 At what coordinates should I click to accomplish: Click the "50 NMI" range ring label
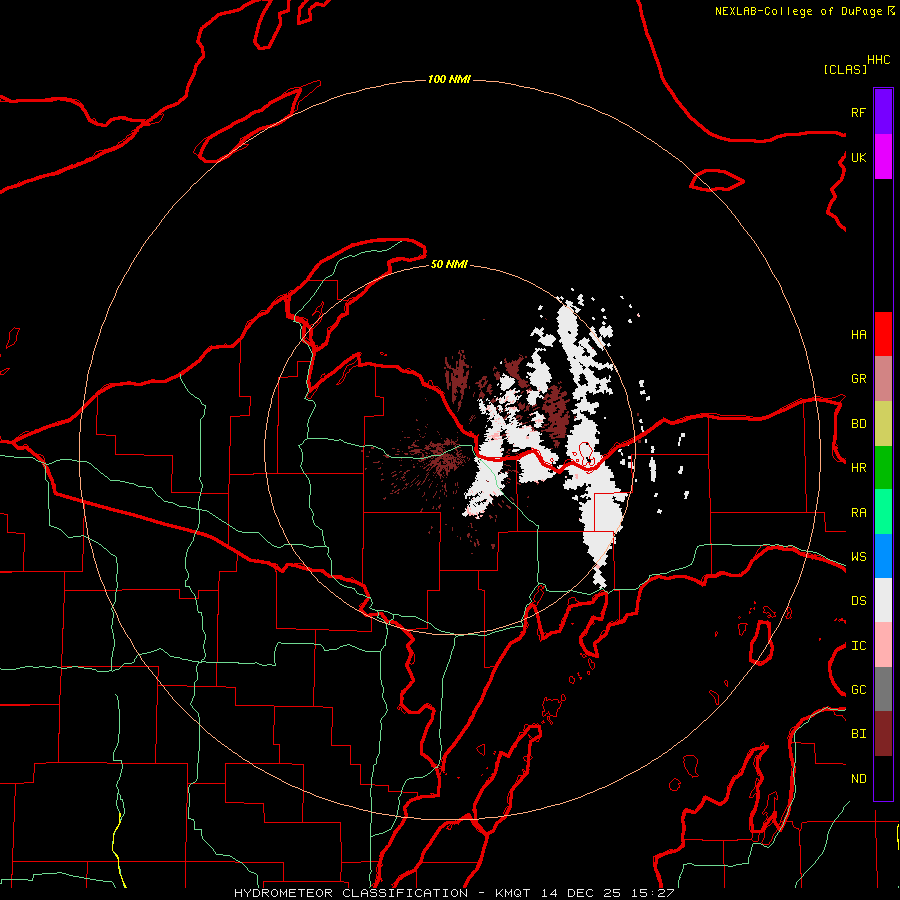coord(449,264)
